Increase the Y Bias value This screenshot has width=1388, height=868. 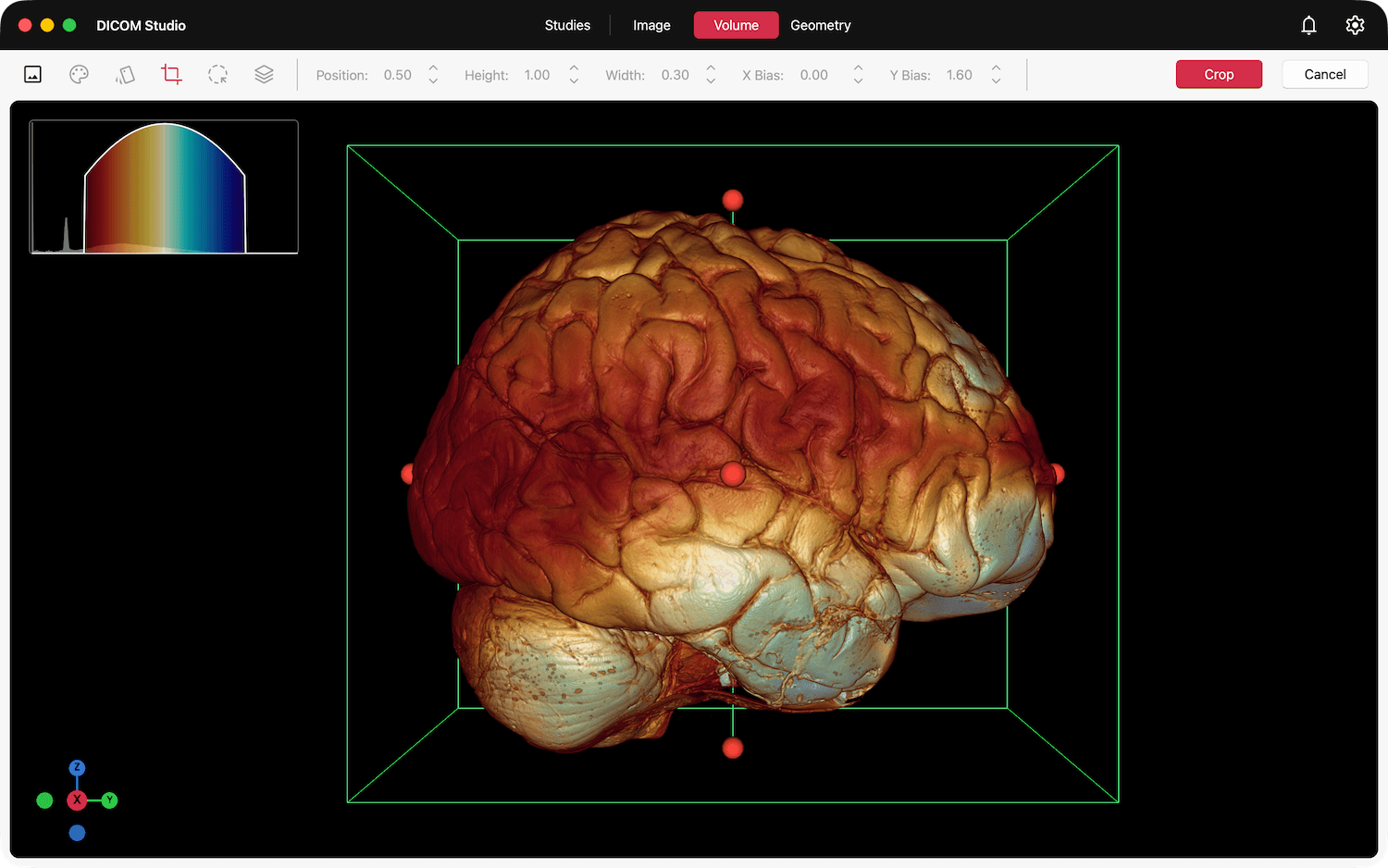click(x=996, y=68)
